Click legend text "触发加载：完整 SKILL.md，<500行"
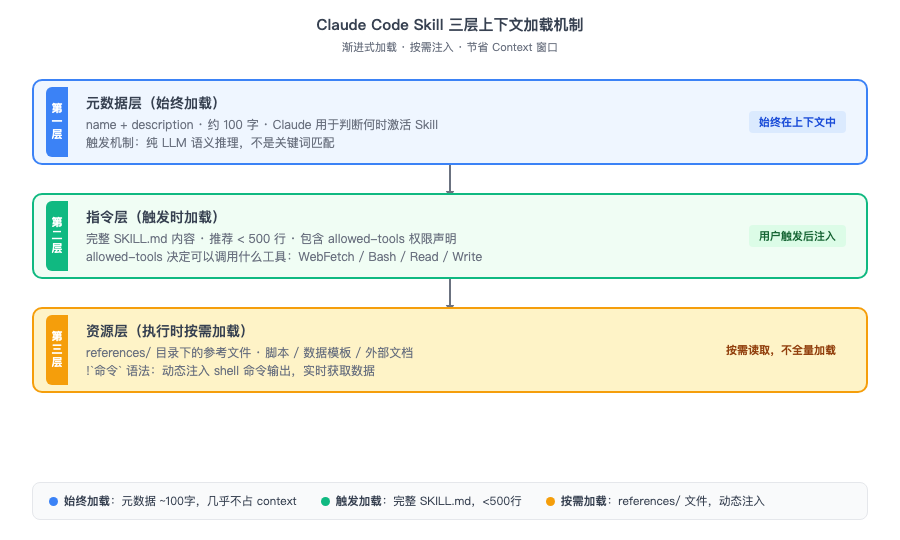Viewport: 900px width, 540px height. tap(429, 501)
